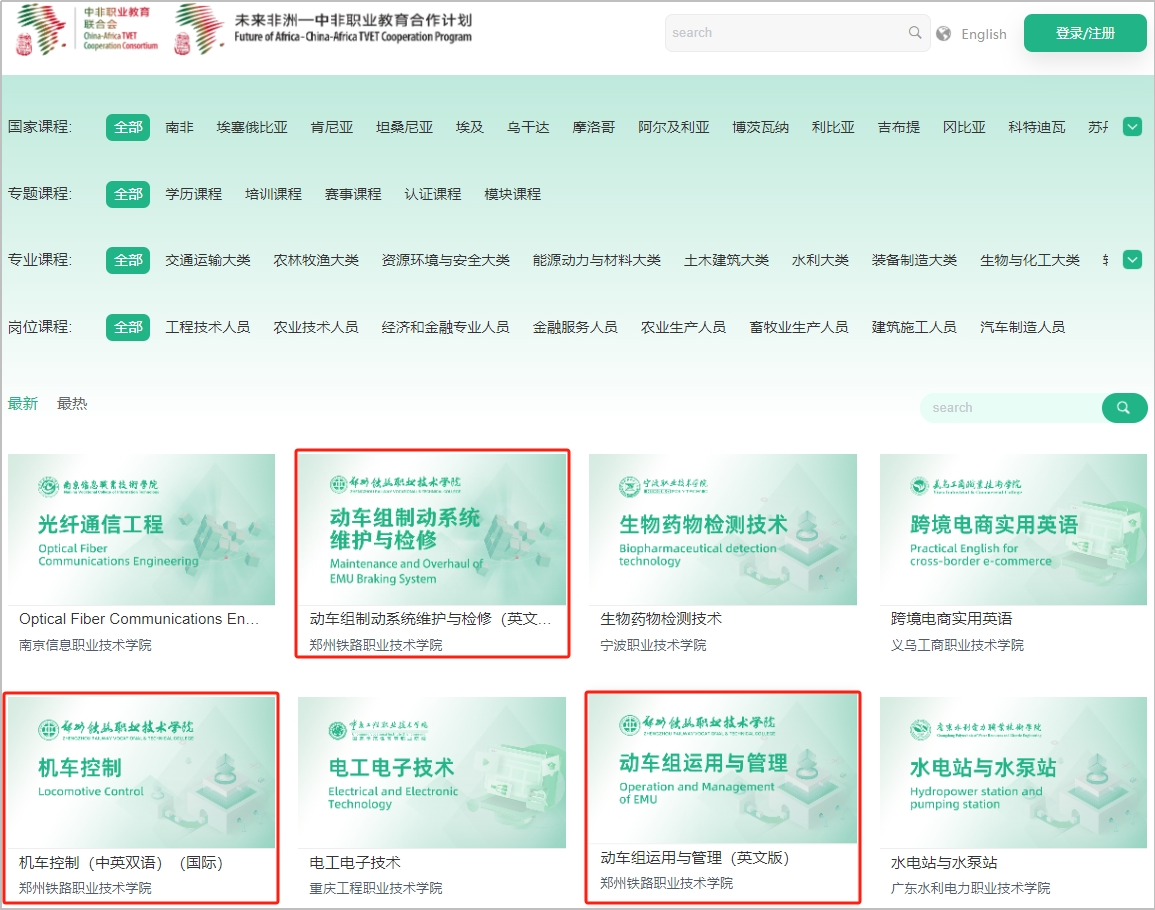
Task: Click the top header search field
Action: [785, 33]
